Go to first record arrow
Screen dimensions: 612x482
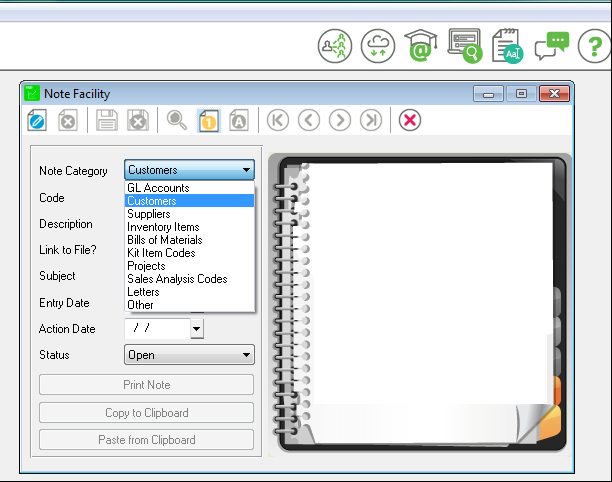point(278,121)
